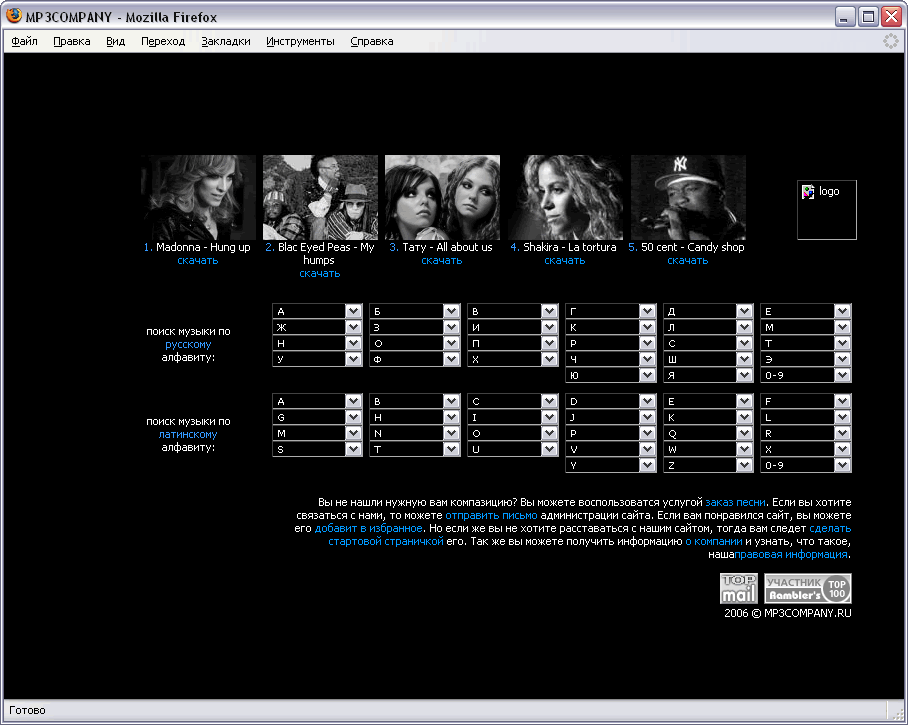Viewport: 908px width, 725px height.
Task: Open the Latin letter Y dropdown
Action: click(x=611, y=465)
